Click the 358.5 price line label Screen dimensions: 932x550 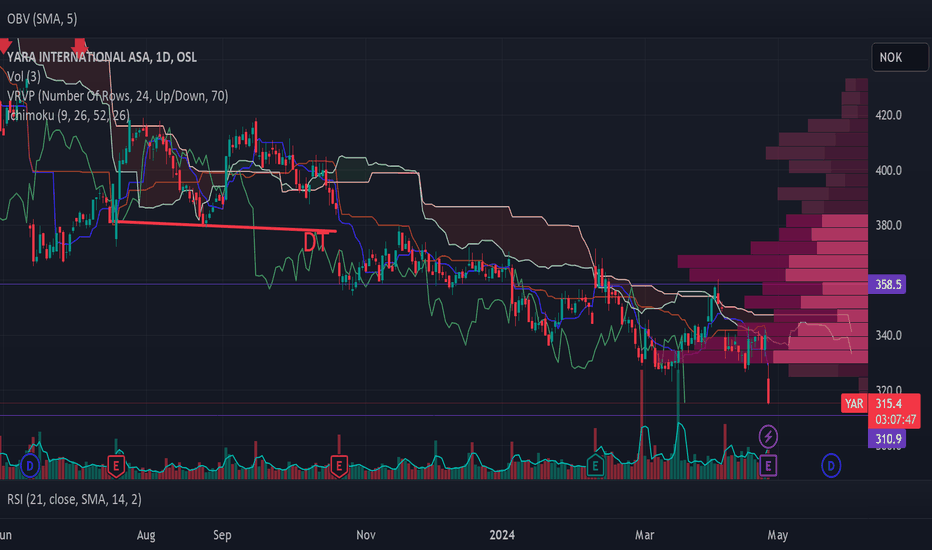click(887, 284)
